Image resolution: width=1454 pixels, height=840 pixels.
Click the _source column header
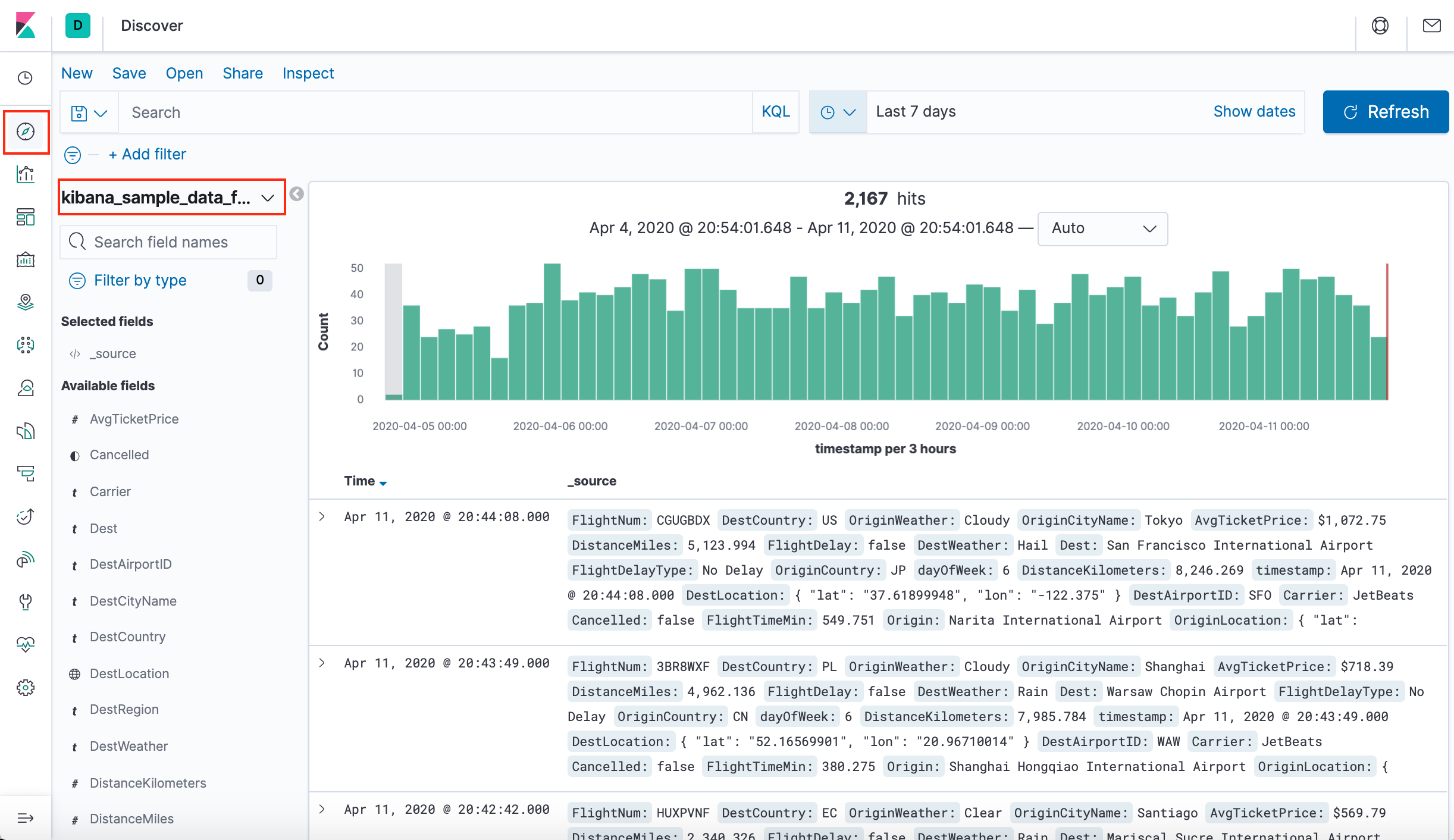592,481
